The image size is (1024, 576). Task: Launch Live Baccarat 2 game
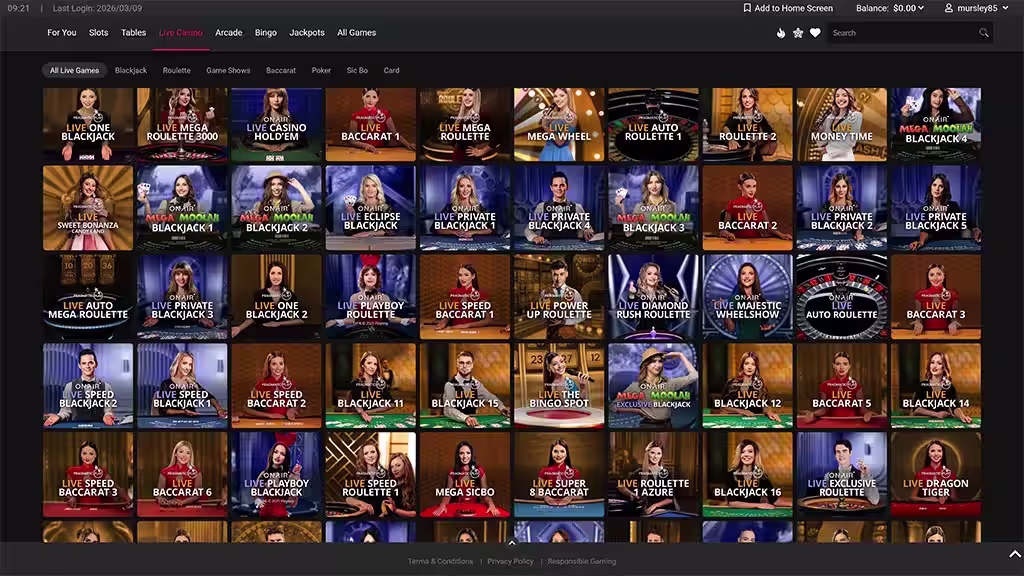tap(747, 208)
